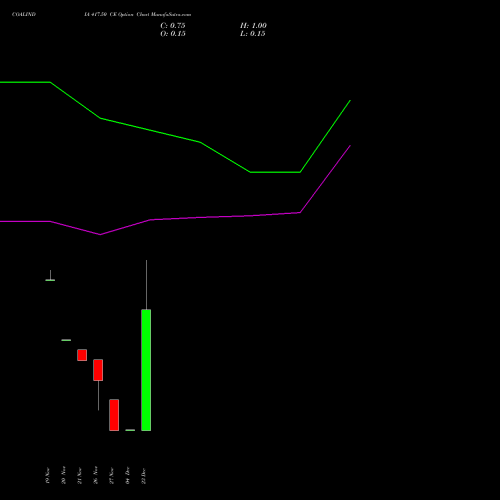Click the '04 Dec' date axis label
Viewport: 500px width, 500px height.
coord(128,475)
